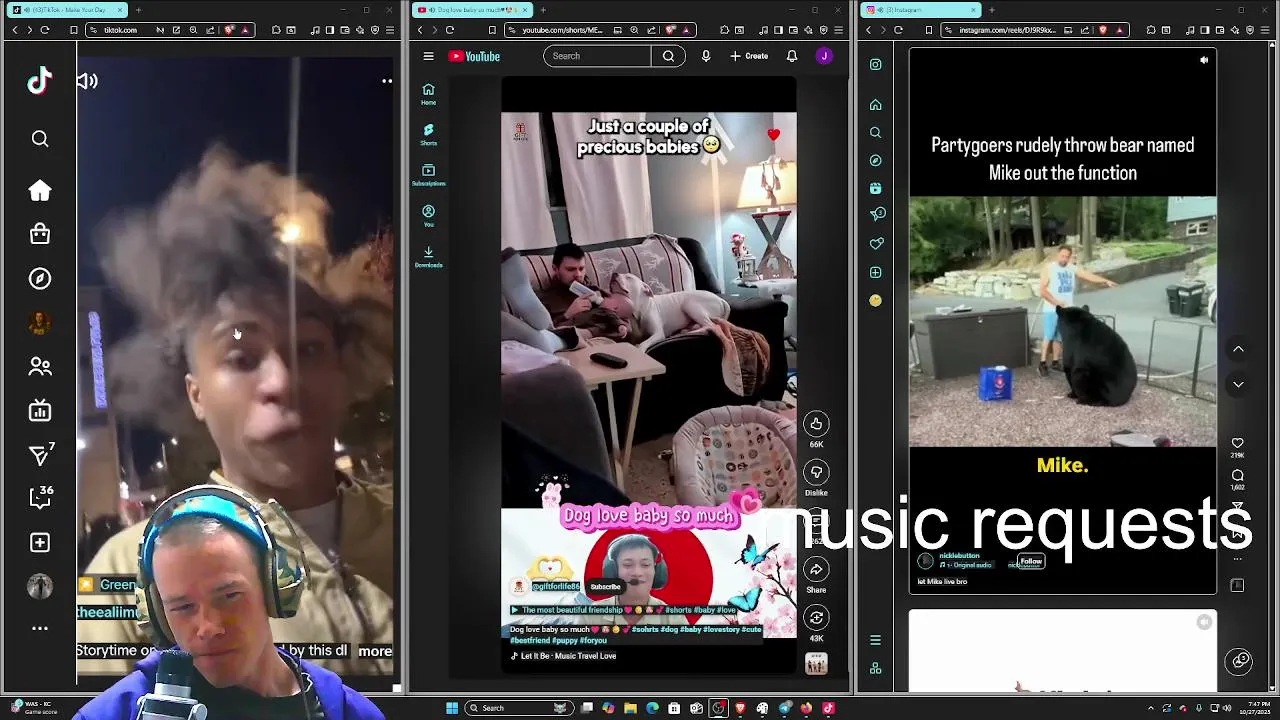Reload the TikTok browser window
The image size is (1280, 720).
(x=45, y=30)
